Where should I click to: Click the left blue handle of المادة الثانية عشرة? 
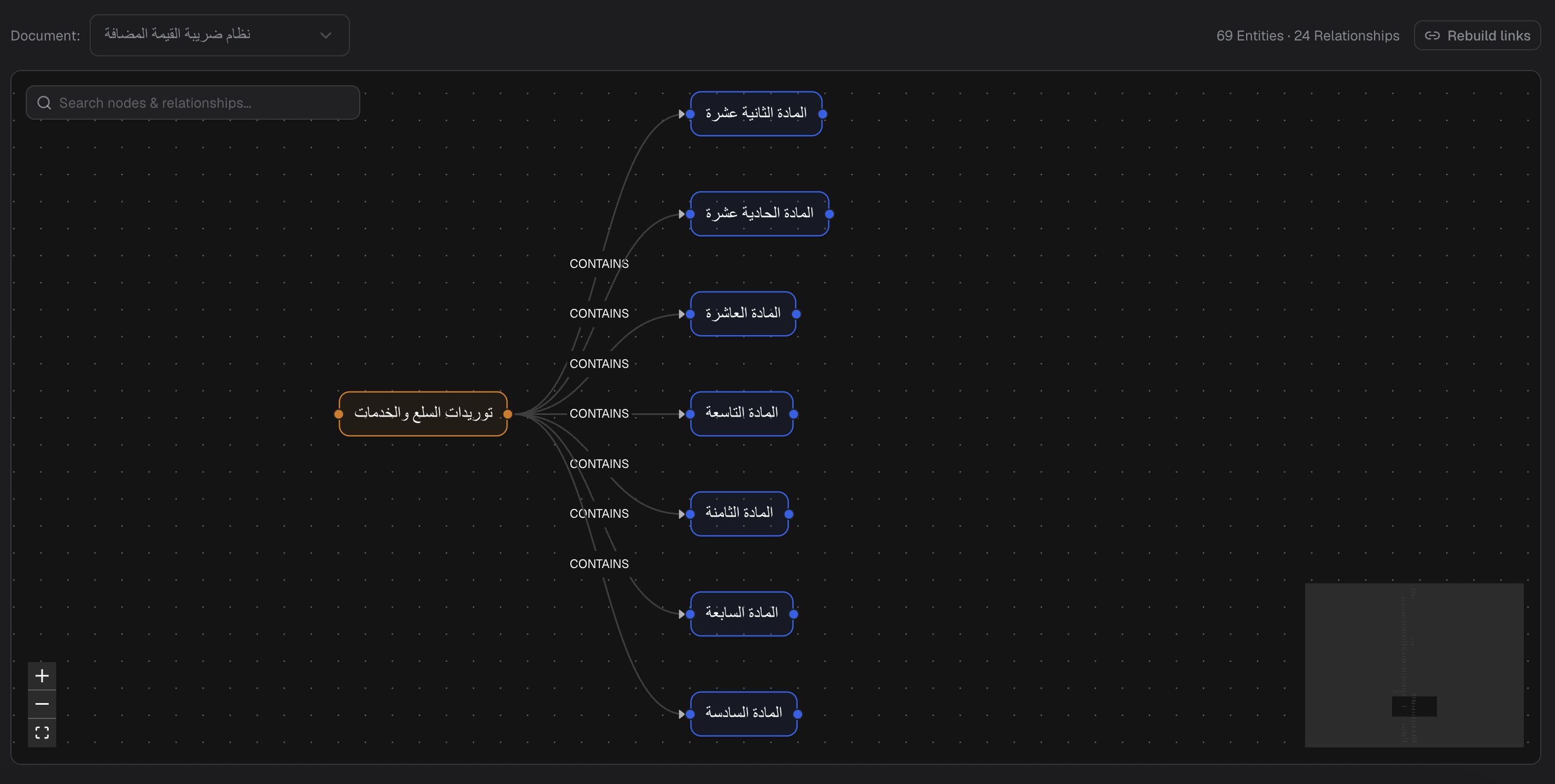click(691, 114)
